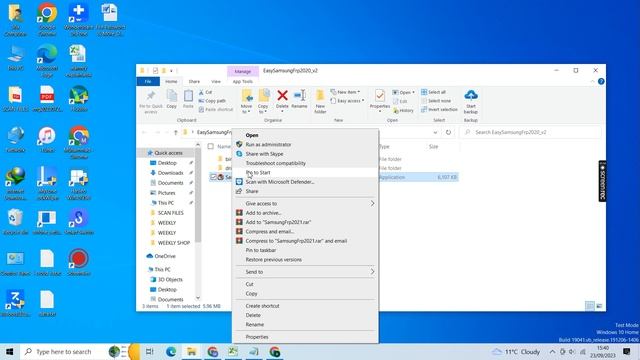The width and height of the screenshot is (640, 360).
Task: Select Pin to Start in context menu
Action: pyautogui.click(x=304, y=172)
